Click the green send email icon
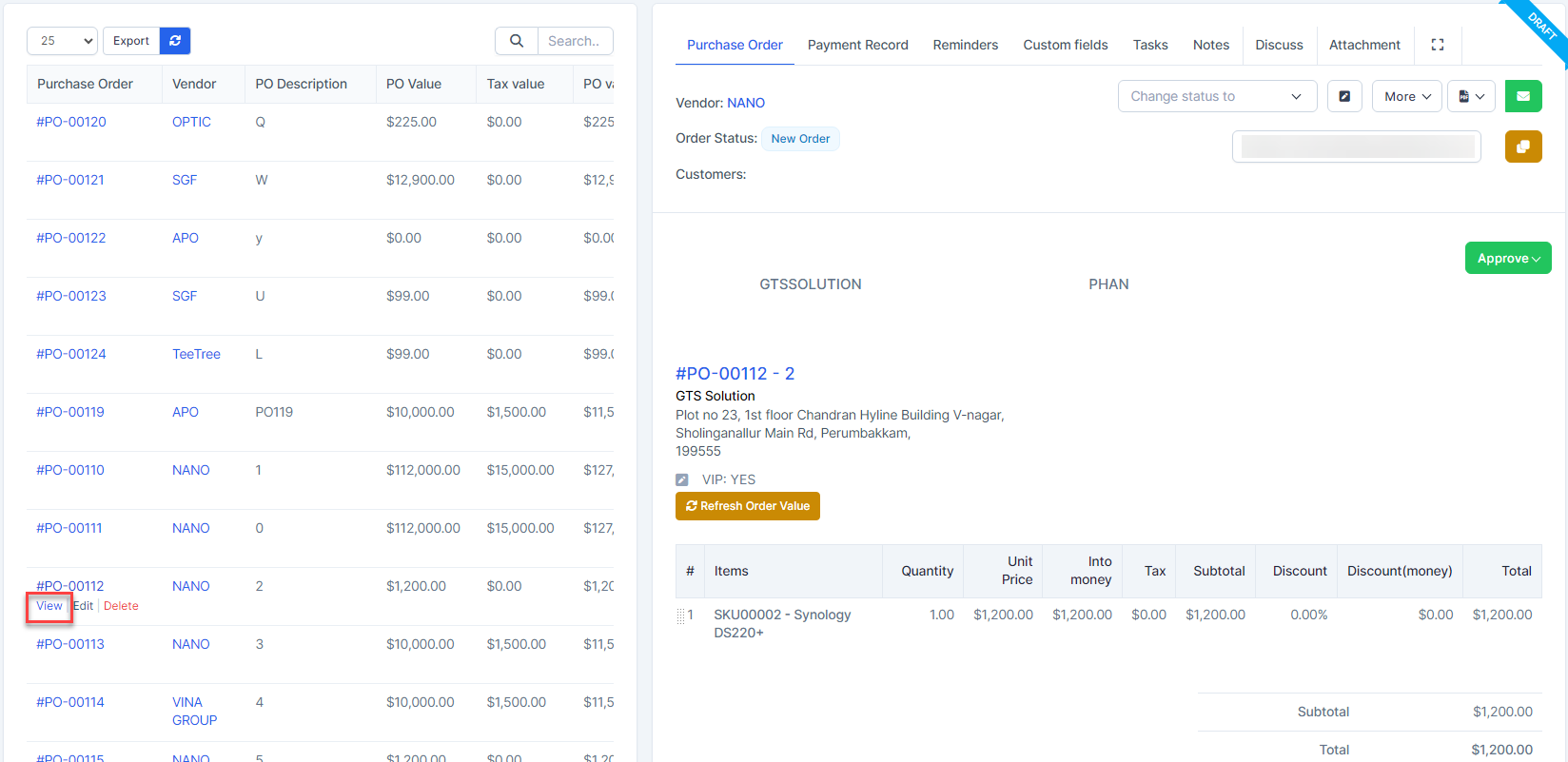 (1522, 96)
